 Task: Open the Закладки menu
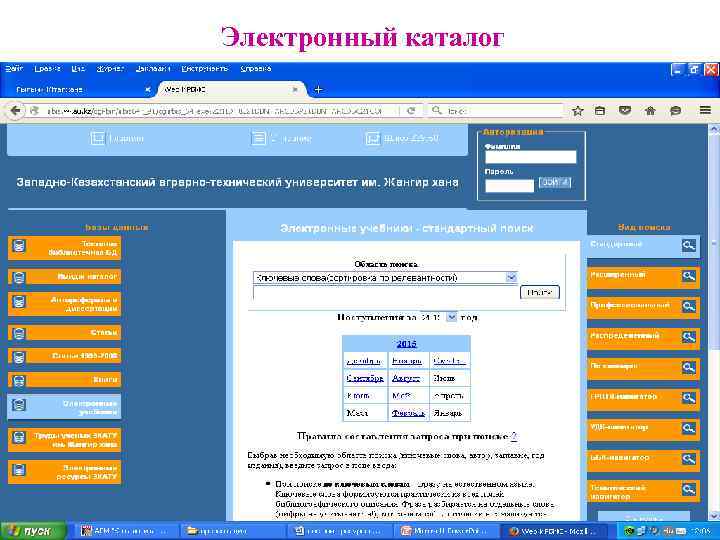coord(153,68)
